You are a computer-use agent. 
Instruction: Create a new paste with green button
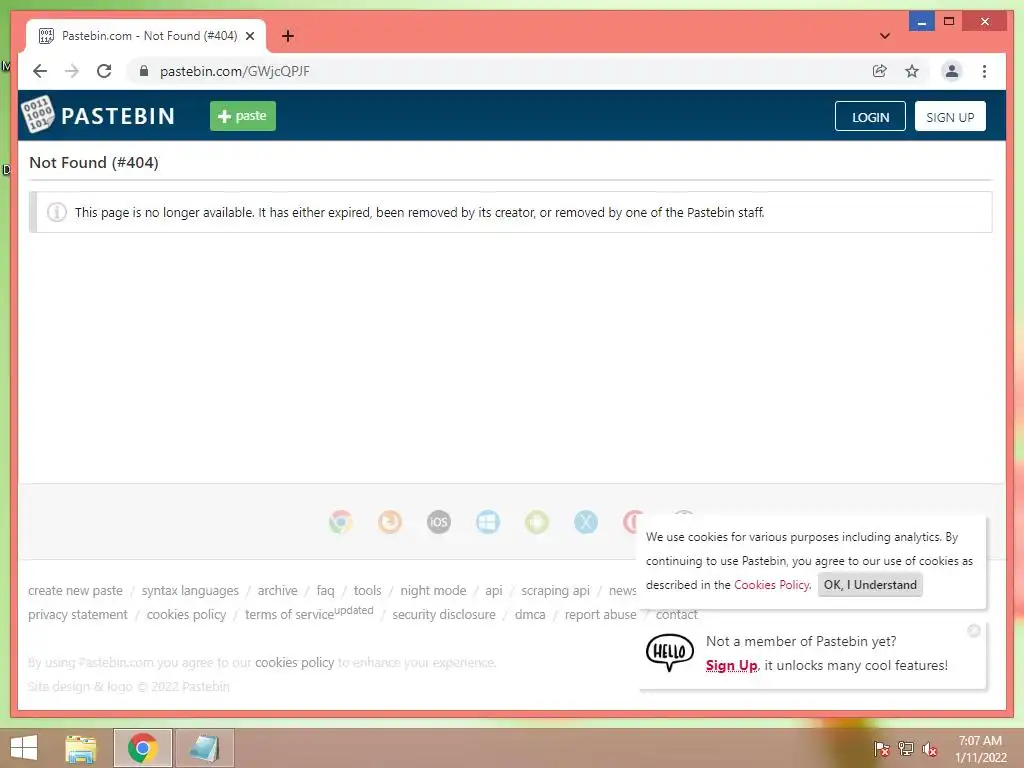tap(243, 116)
